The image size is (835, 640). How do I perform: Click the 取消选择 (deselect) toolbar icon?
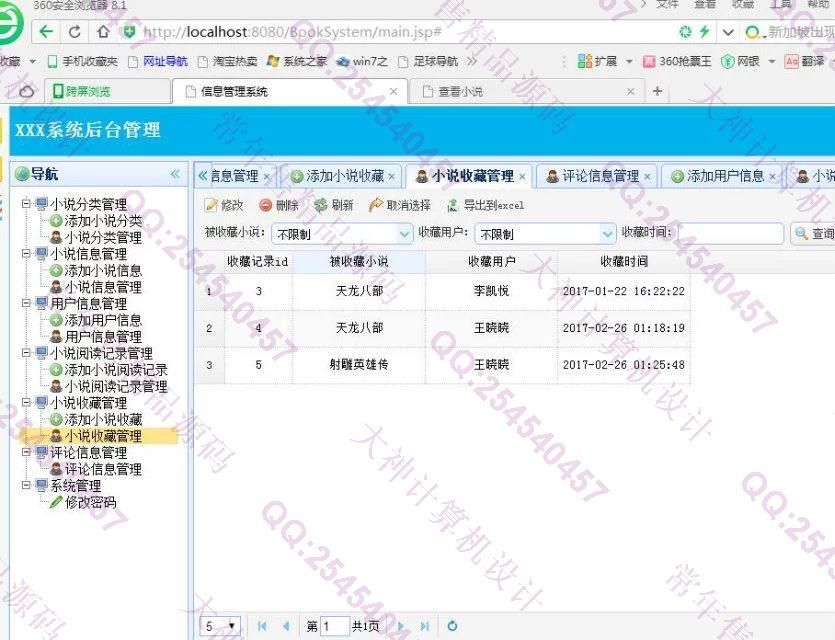tap(376, 205)
